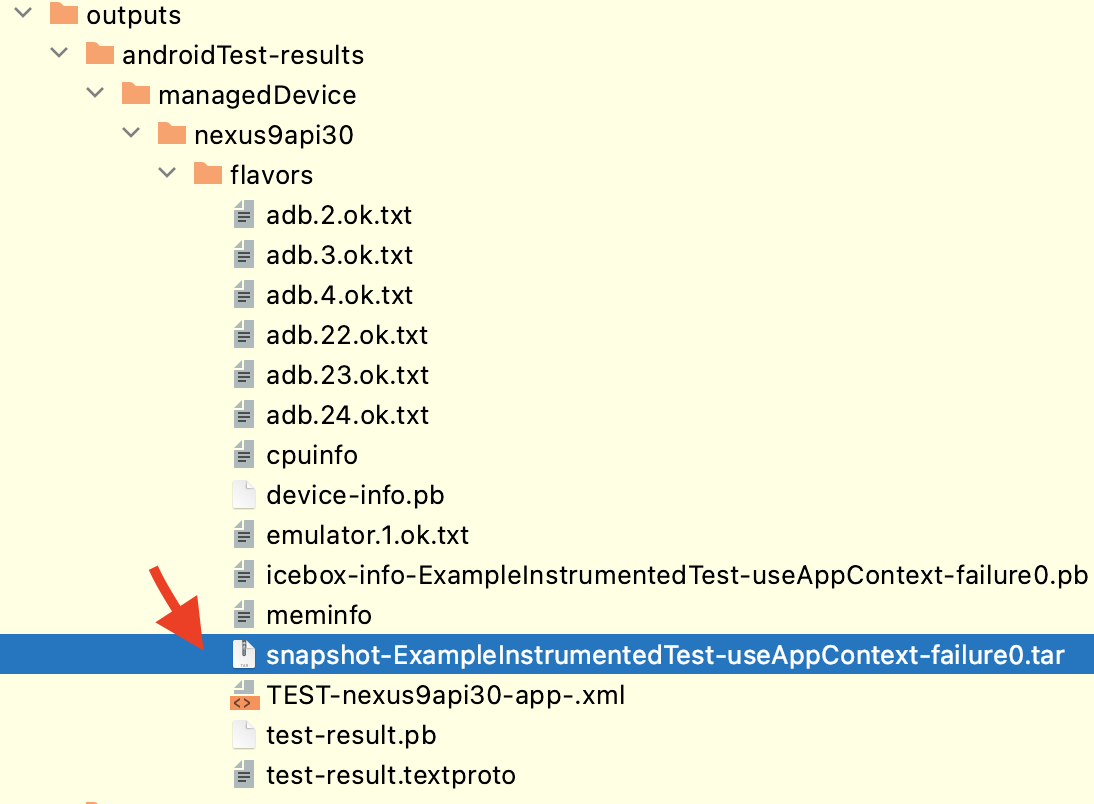Select file name adb.22.ok.txt

click(347, 334)
